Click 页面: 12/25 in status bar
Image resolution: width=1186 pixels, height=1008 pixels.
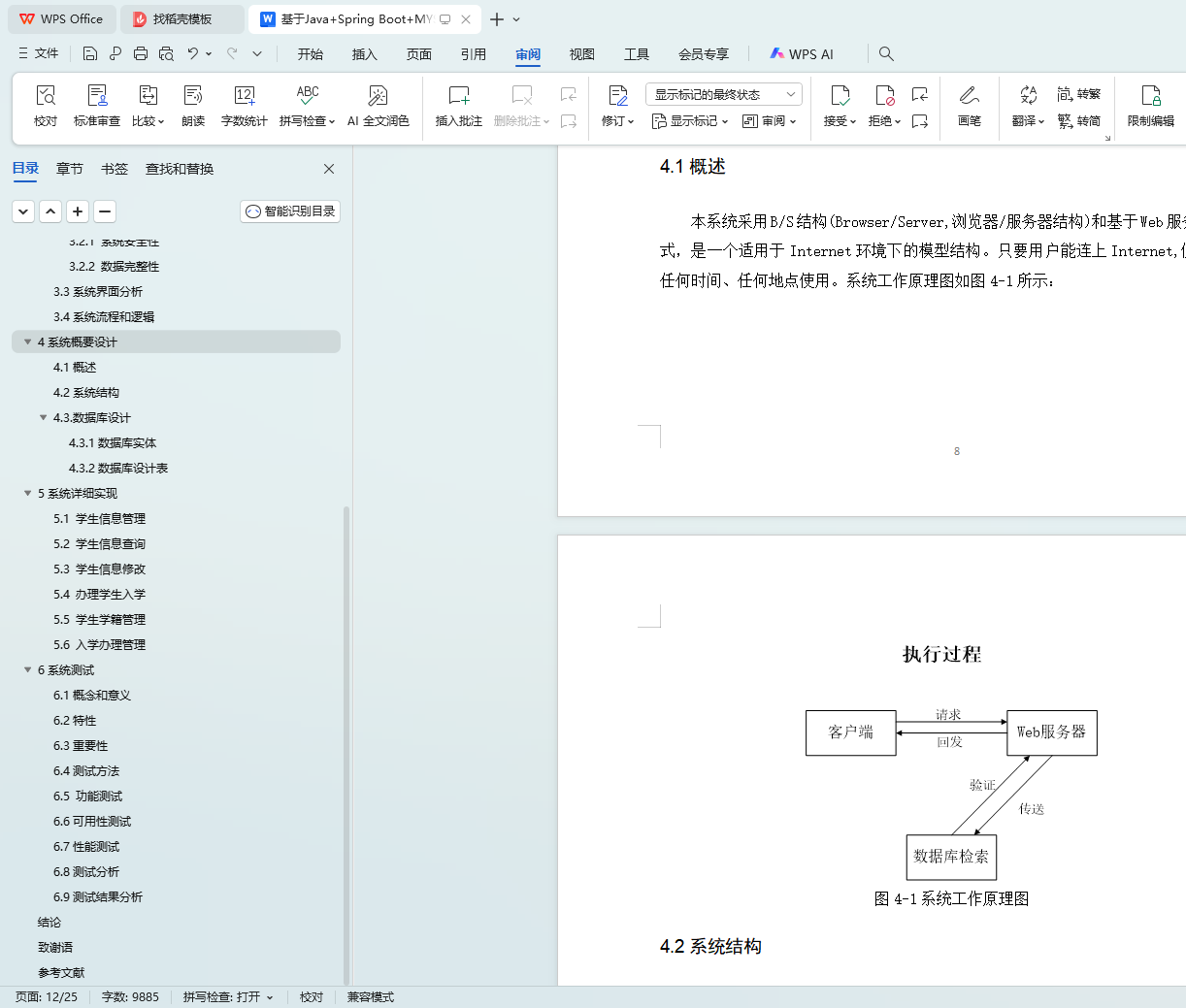46,997
